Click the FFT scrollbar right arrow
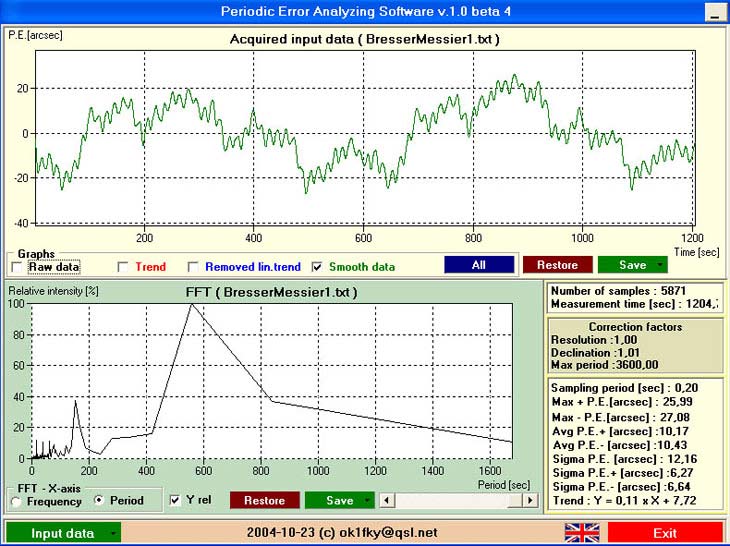This screenshot has width=730, height=546. [530, 500]
